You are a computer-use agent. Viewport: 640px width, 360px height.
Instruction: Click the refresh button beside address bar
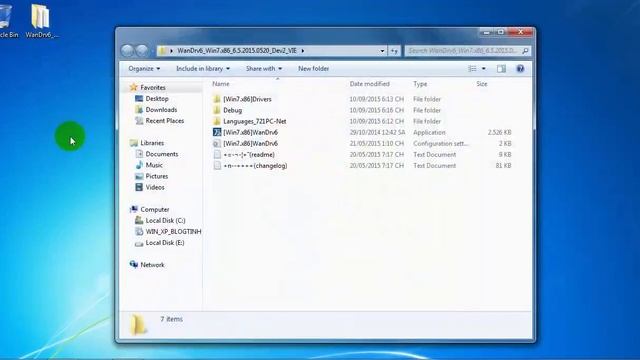coord(394,51)
